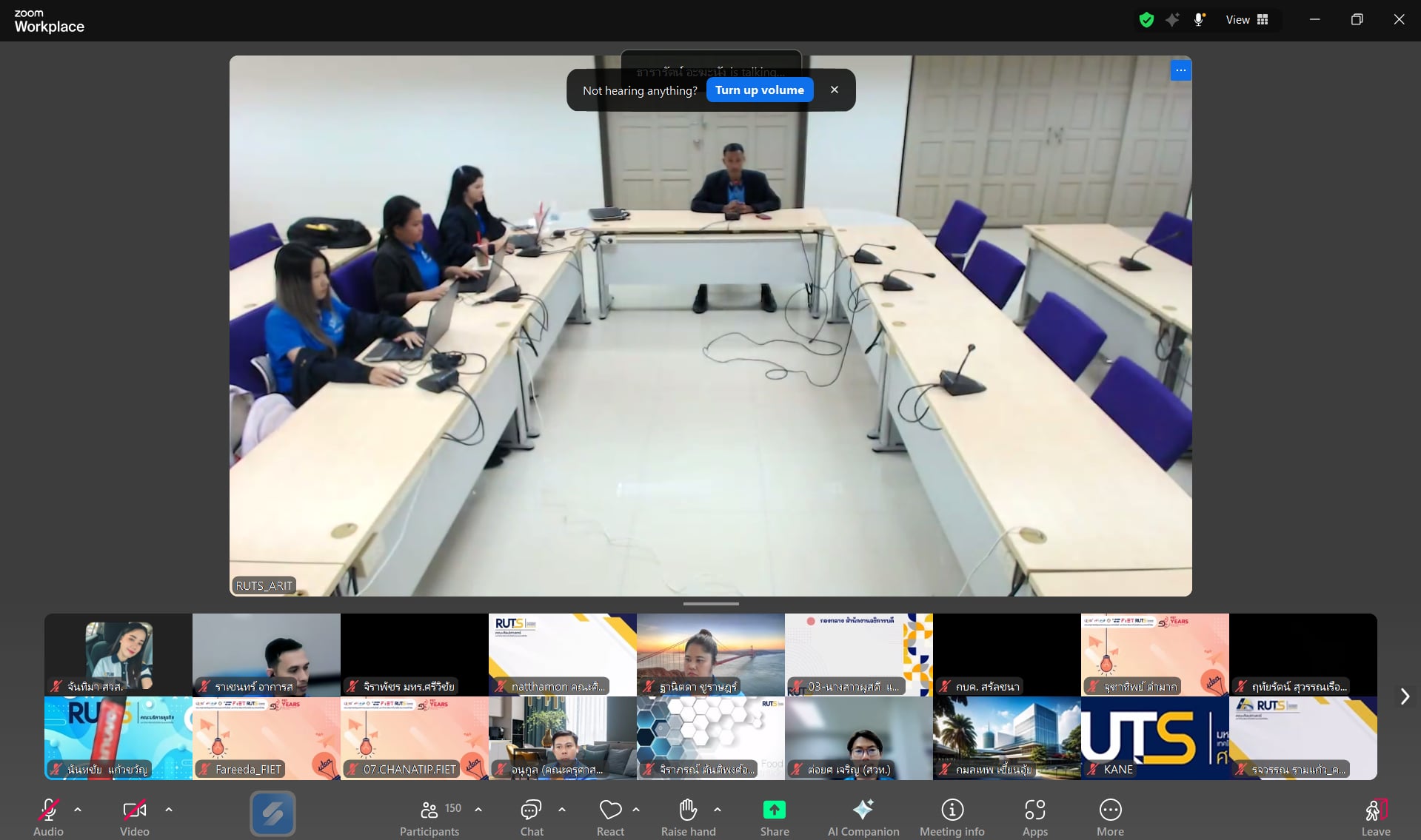The width and height of the screenshot is (1421, 840).
Task: Expand video options arrow
Action: pyautogui.click(x=169, y=810)
